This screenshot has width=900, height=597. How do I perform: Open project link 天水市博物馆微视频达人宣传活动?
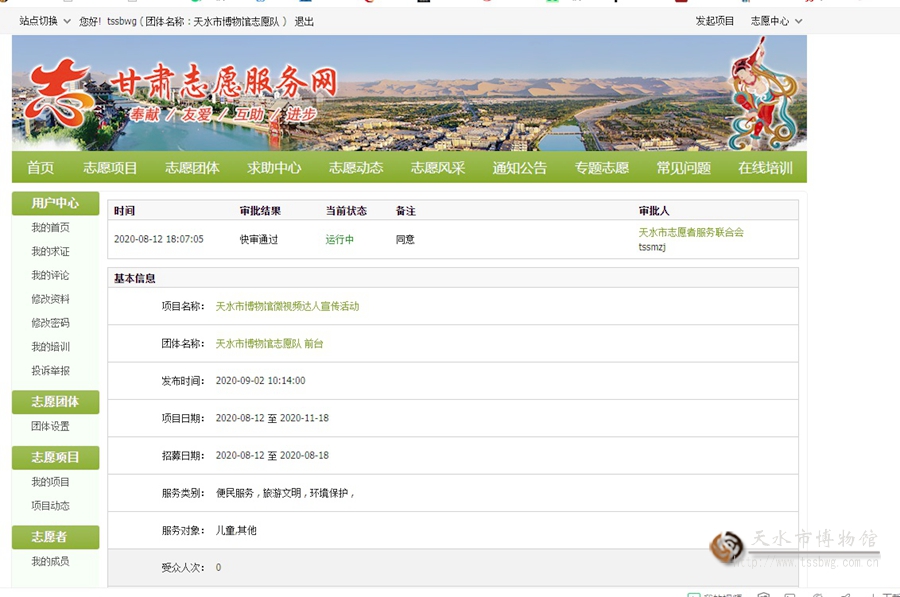point(288,306)
